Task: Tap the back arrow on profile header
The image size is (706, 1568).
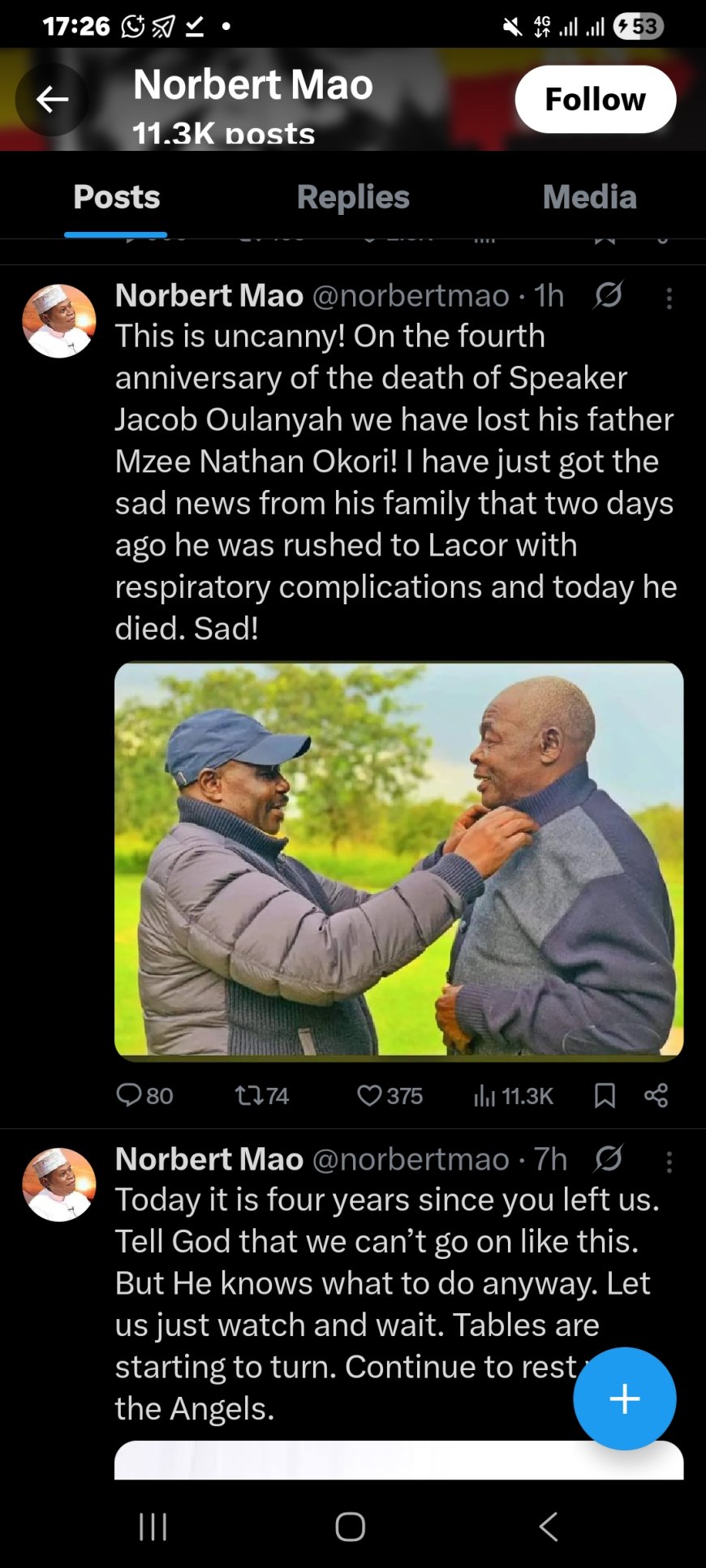Action: coord(53,100)
